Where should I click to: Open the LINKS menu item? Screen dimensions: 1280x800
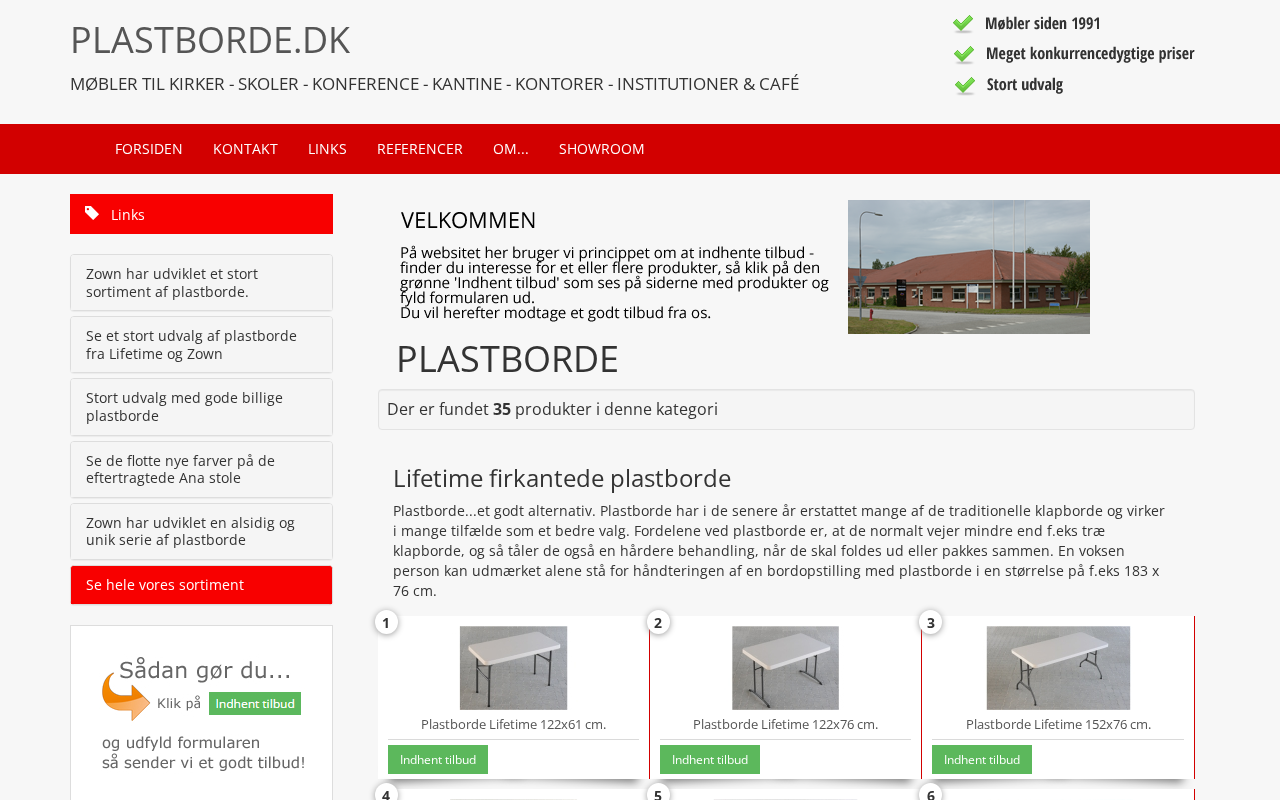tap(327, 149)
